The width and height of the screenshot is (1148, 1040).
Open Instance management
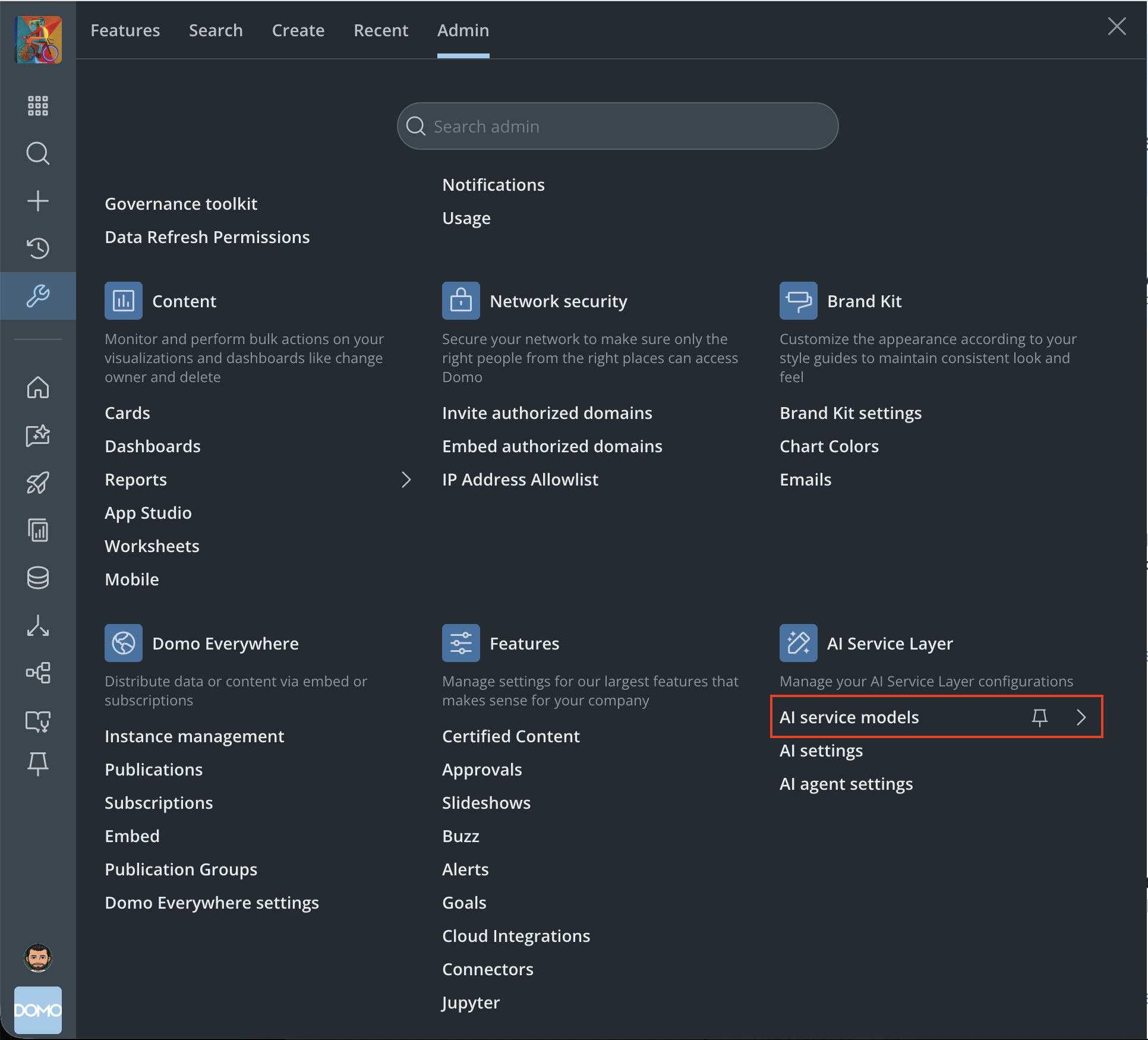coord(194,736)
